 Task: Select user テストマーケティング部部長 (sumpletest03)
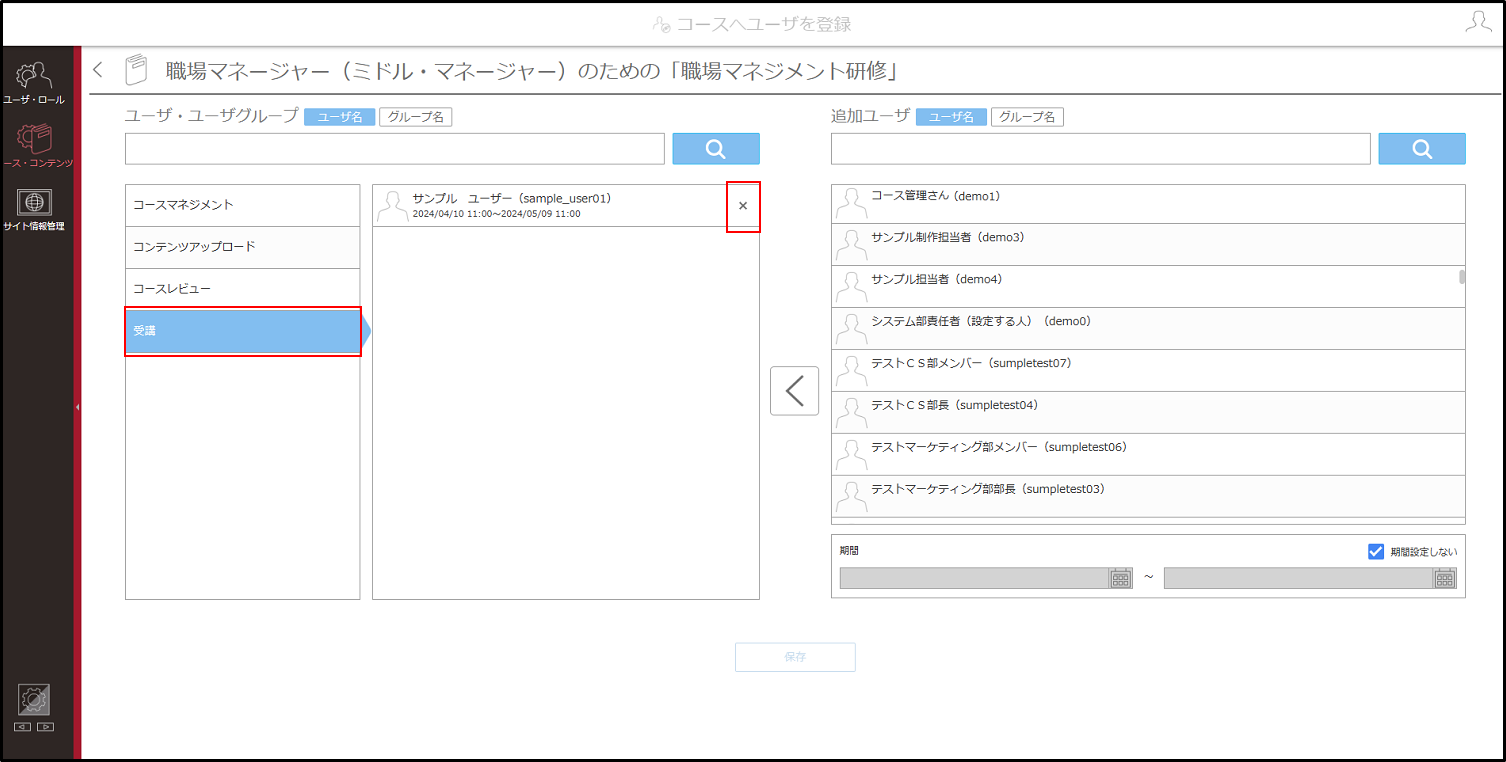[1148, 496]
